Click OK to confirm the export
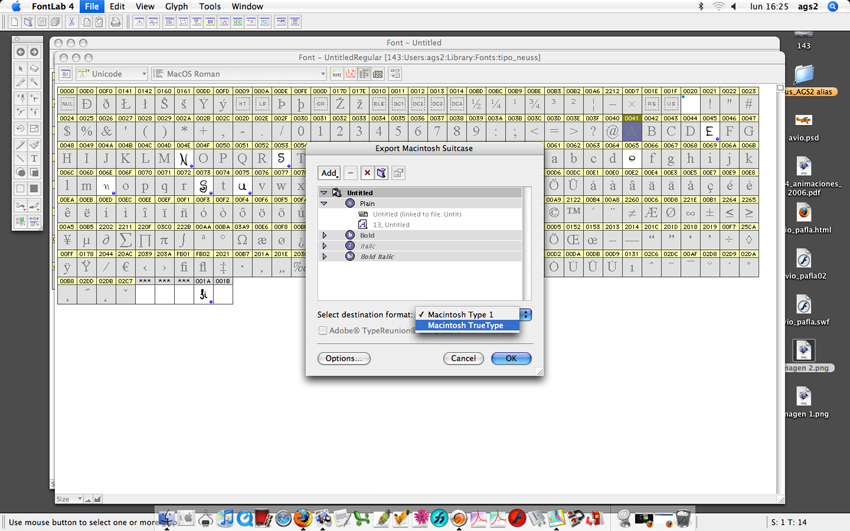The image size is (850, 531). (x=511, y=358)
